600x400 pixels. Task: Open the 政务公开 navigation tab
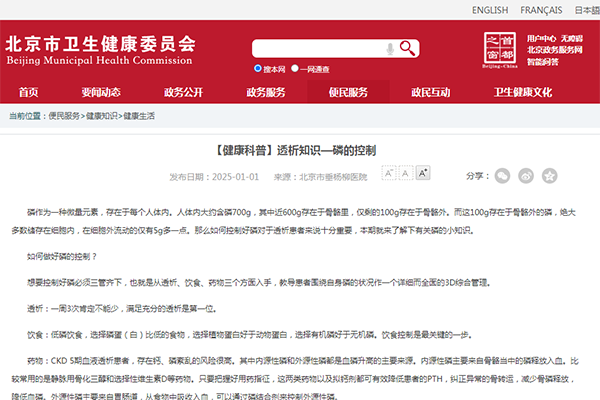tap(182, 92)
